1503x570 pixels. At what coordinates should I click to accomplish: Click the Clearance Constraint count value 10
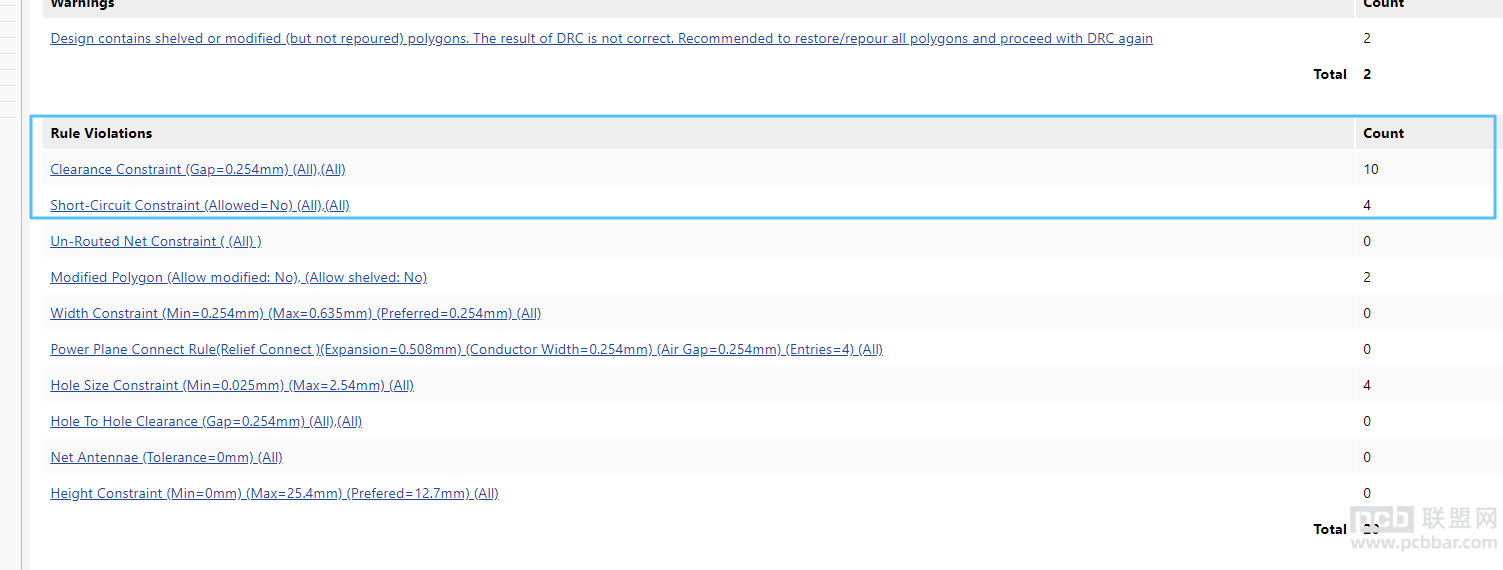(x=1371, y=169)
